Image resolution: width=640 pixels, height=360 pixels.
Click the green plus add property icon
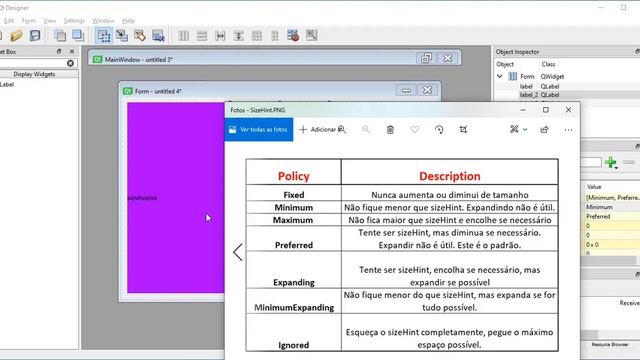[x=611, y=162]
